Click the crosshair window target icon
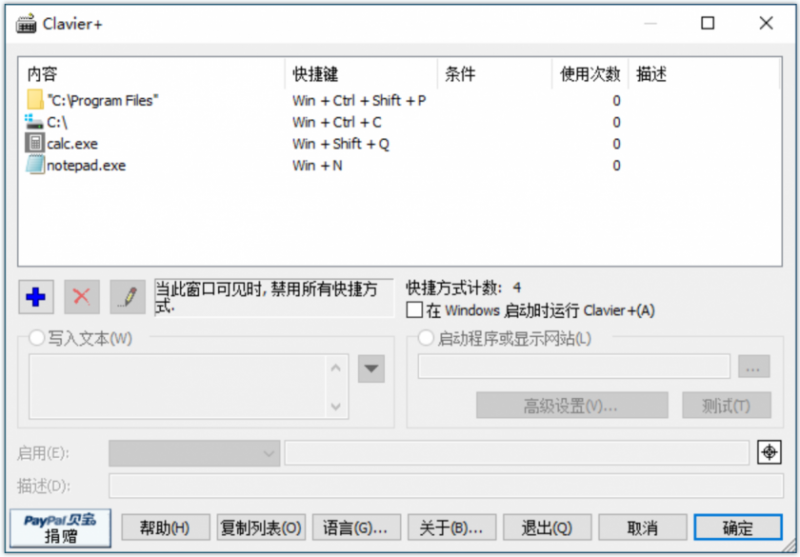 [769, 452]
